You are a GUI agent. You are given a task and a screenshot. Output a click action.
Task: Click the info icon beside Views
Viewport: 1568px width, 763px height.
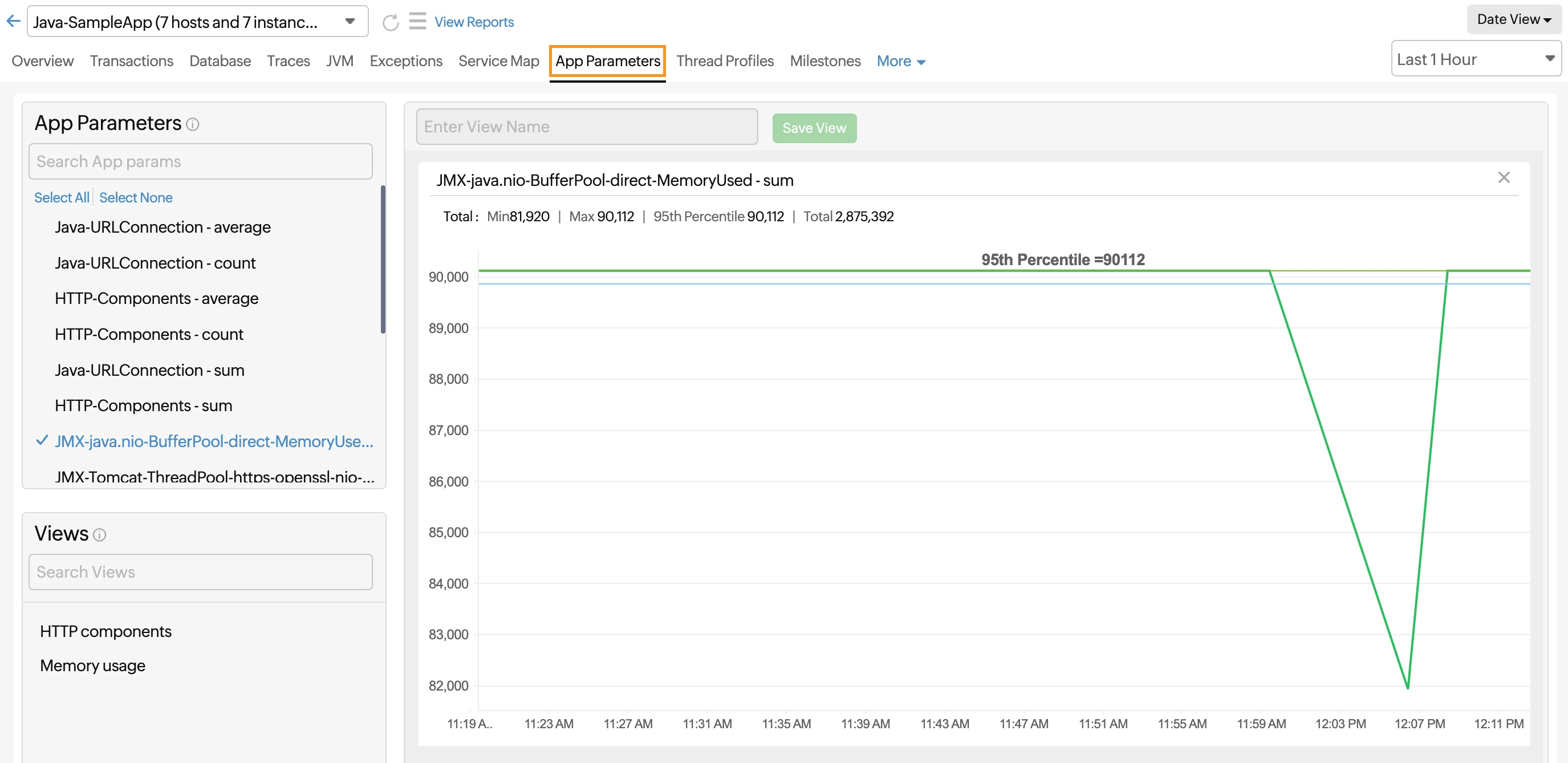point(100,535)
